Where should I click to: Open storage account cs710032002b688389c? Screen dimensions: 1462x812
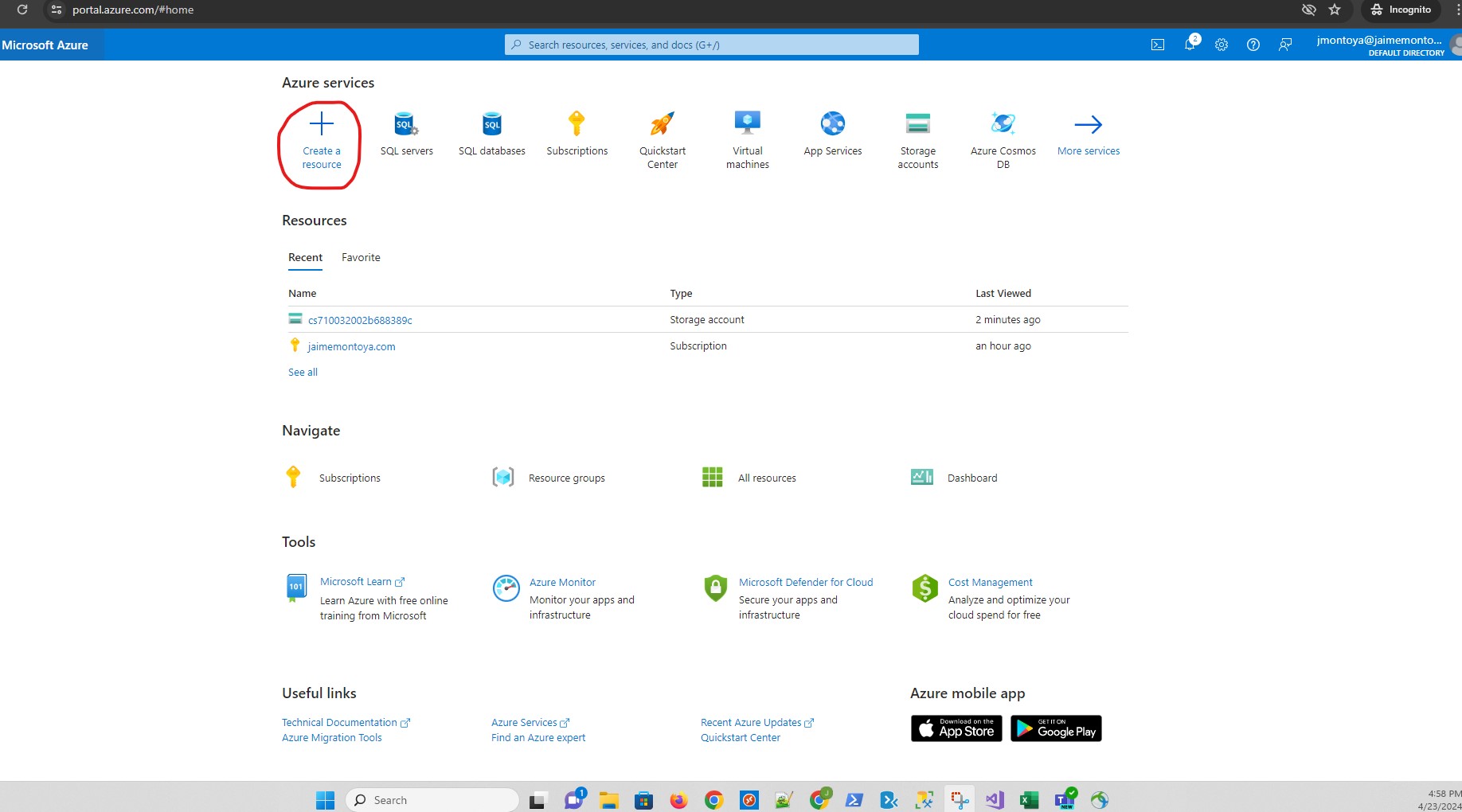360,320
